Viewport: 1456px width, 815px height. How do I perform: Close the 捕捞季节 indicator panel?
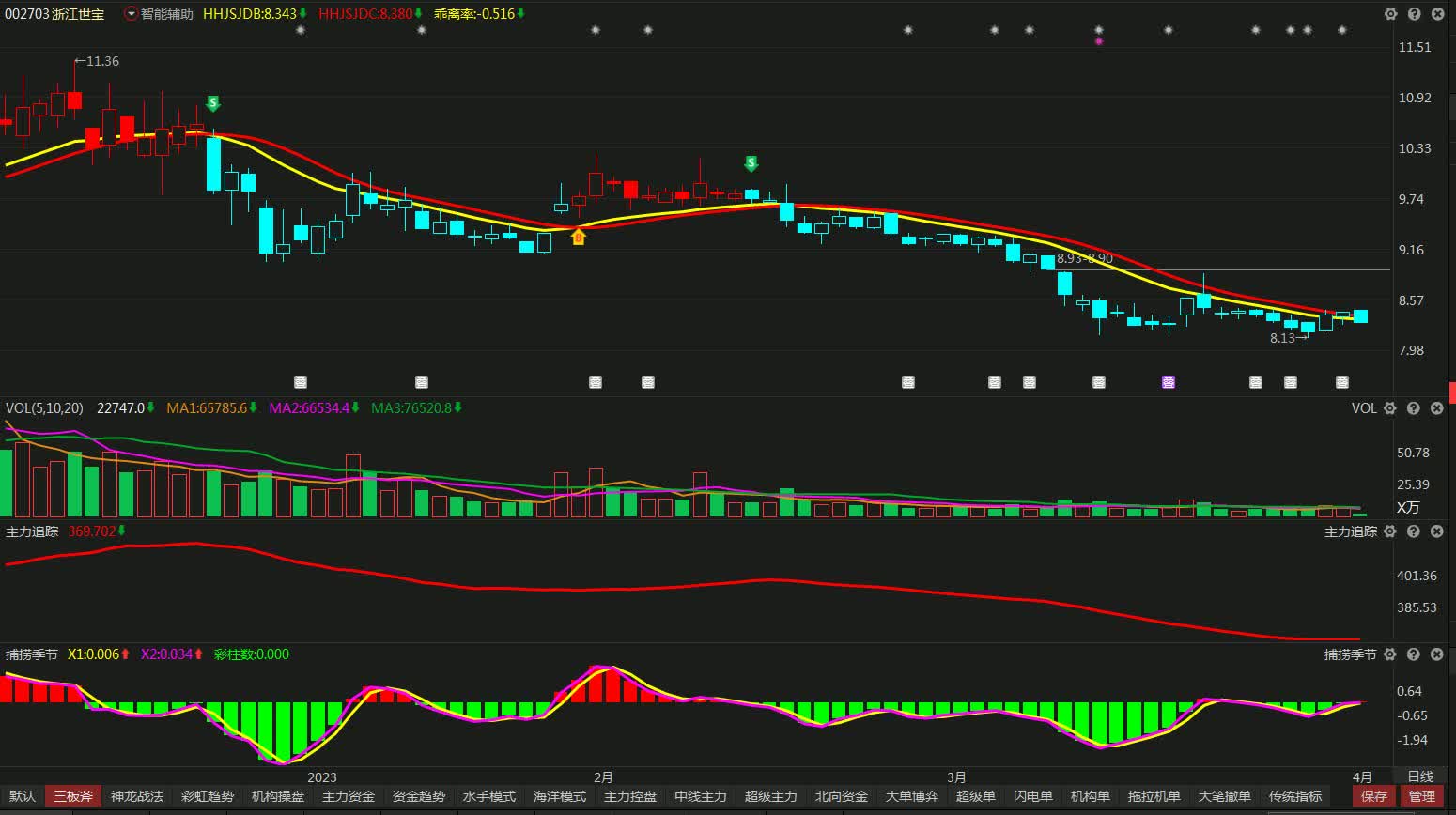click(x=1436, y=654)
